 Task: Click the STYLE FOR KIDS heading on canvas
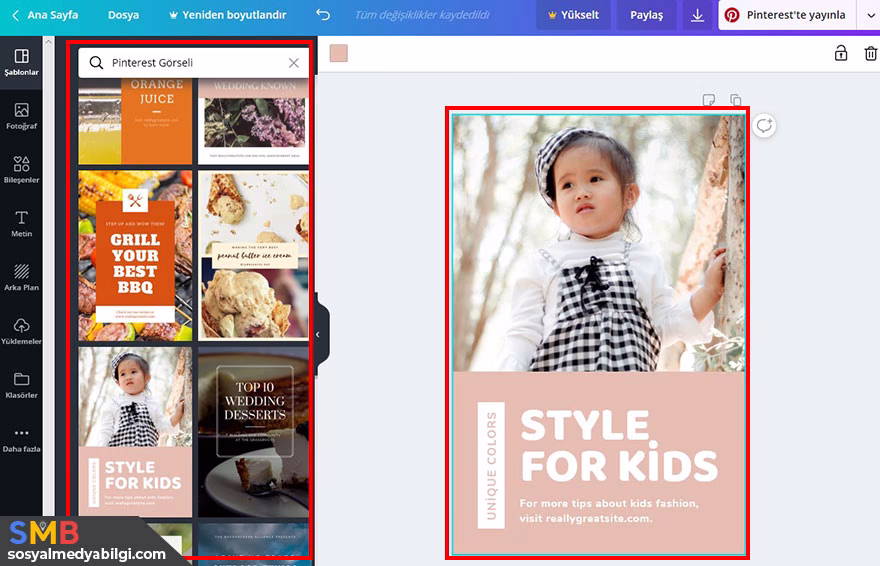(619, 446)
